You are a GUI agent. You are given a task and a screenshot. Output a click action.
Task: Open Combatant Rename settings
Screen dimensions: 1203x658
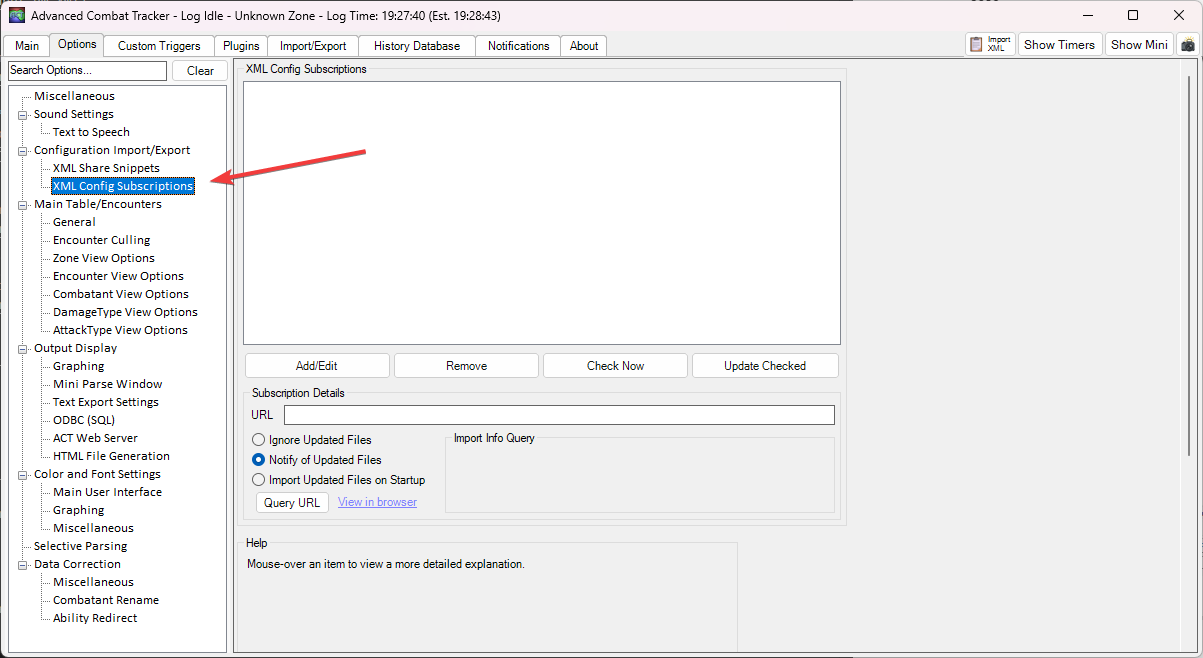(106, 600)
